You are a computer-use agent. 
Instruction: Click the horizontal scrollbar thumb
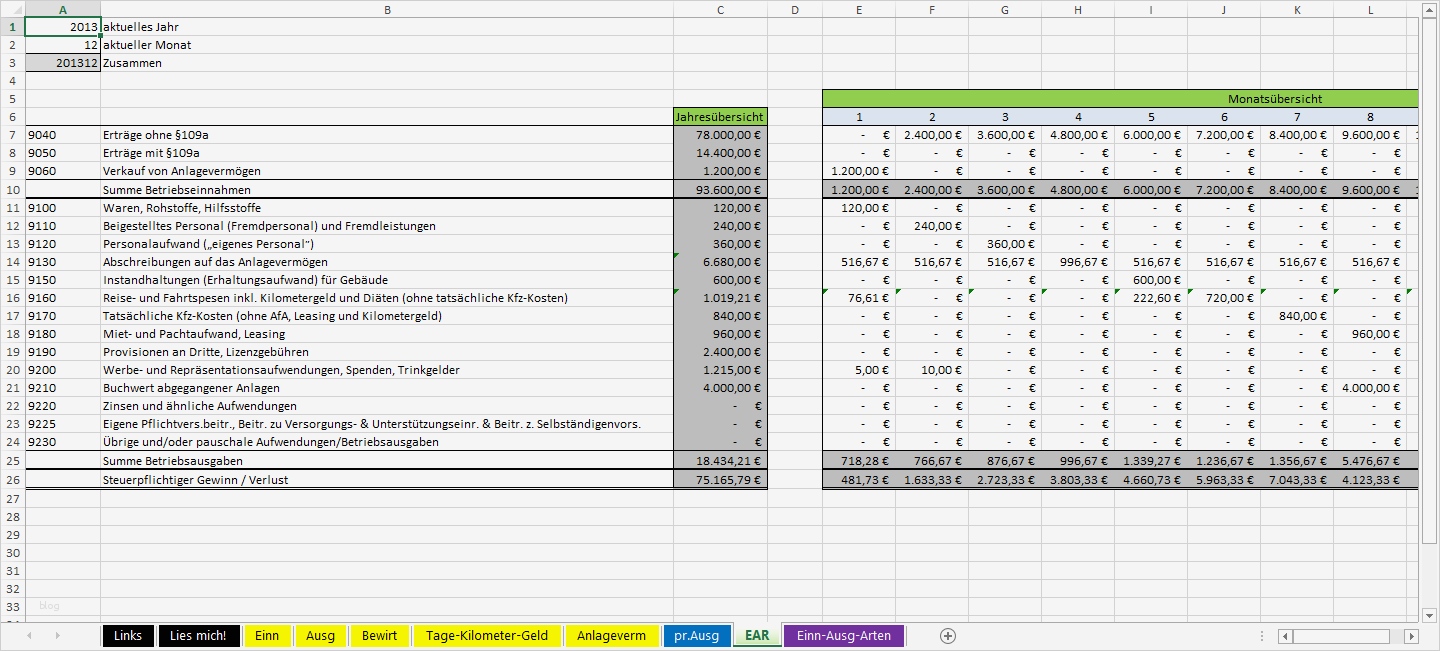point(1340,635)
